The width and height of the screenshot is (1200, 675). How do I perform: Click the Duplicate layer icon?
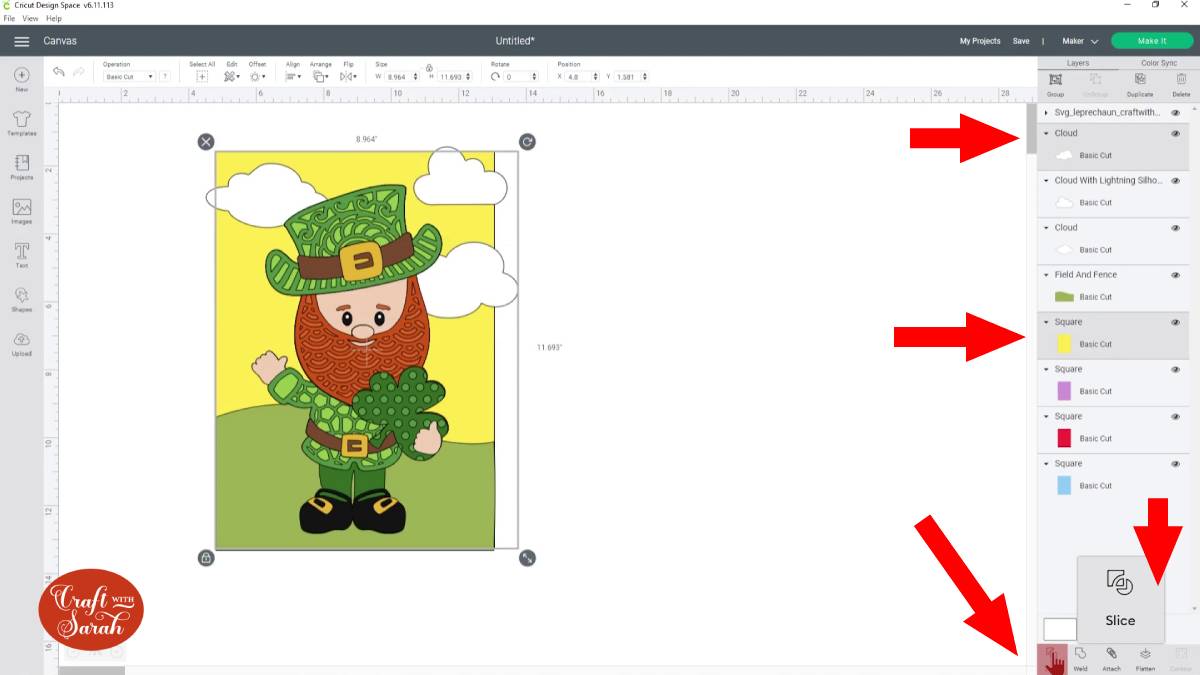coord(1139,82)
